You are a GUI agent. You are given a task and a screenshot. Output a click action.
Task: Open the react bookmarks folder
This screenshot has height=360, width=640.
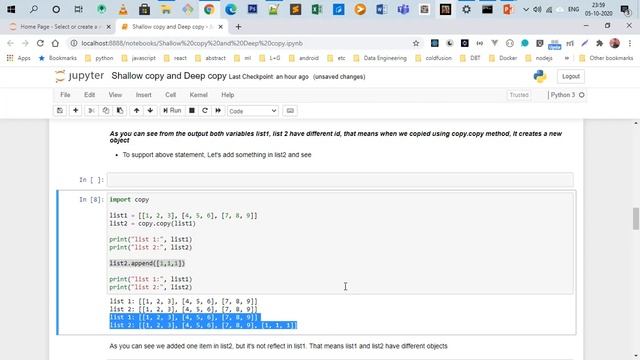click(x=175, y=58)
